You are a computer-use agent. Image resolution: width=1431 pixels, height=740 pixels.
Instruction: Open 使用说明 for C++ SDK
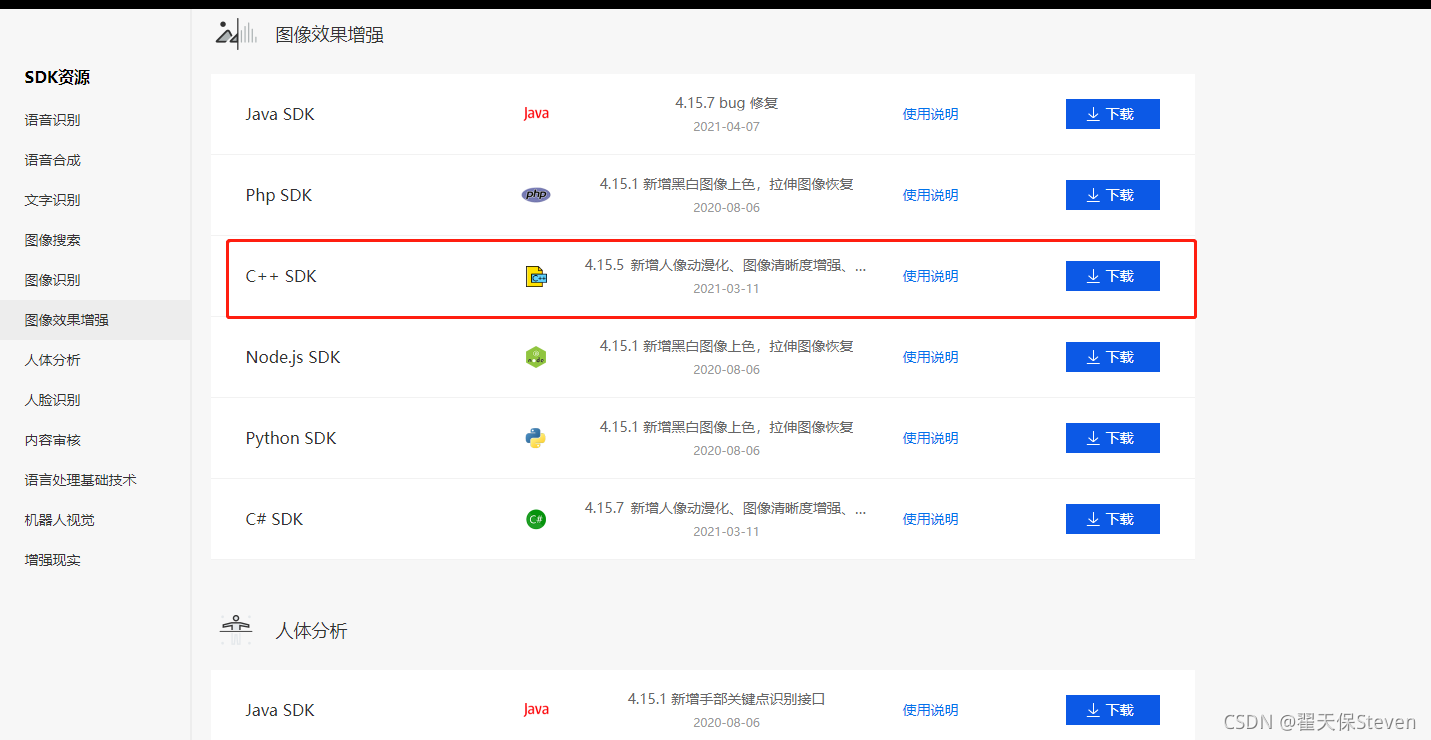(x=930, y=276)
